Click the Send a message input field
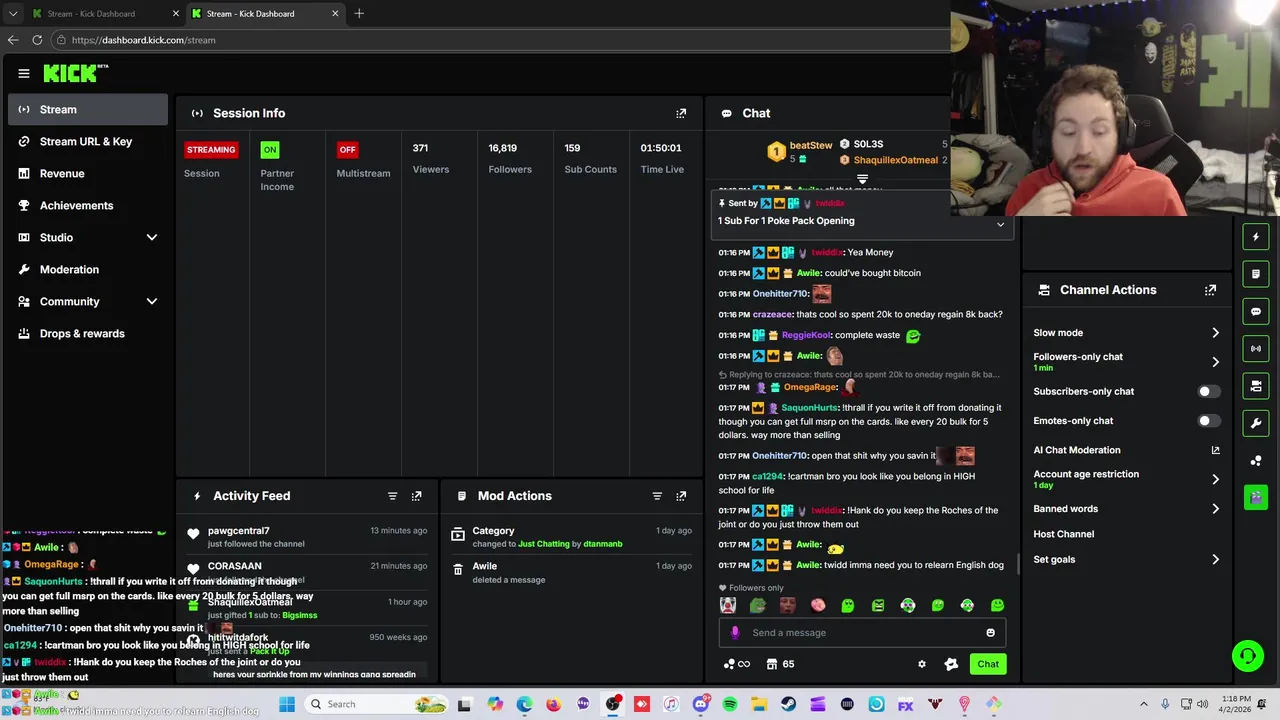Viewport: 1280px width, 720px height. pyautogui.click(x=861, y=633)
